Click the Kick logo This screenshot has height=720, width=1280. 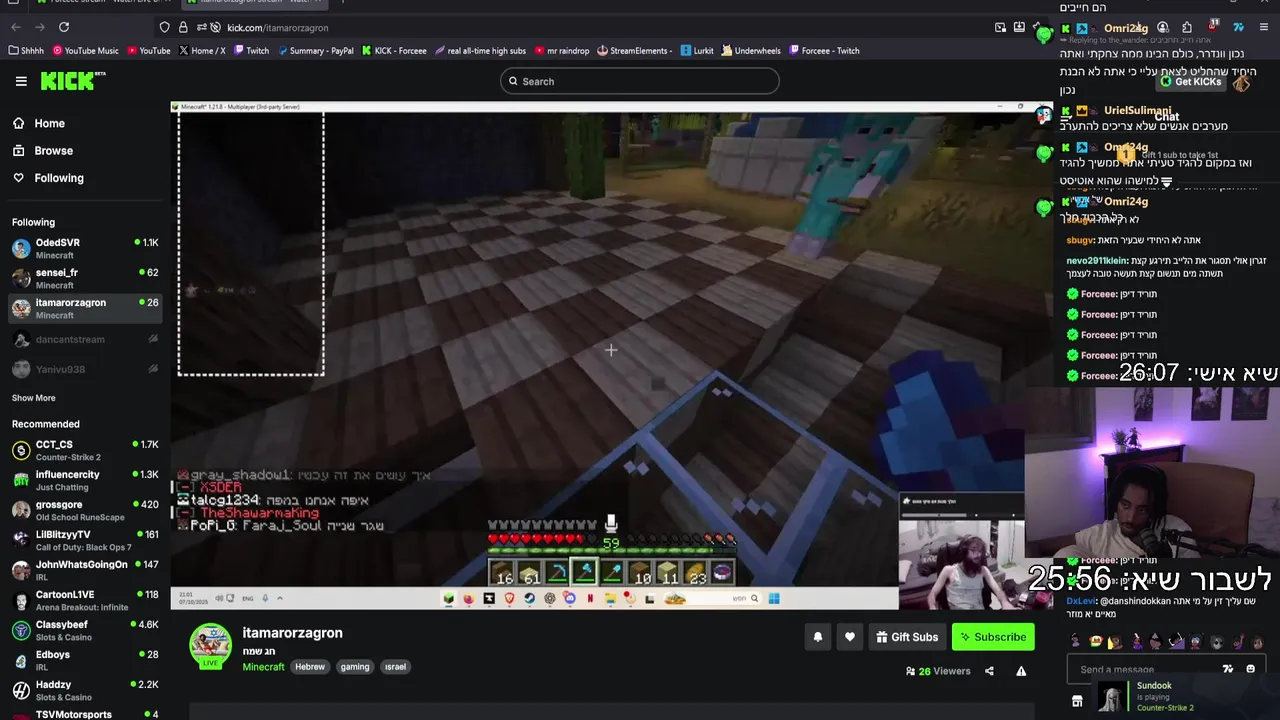(x=73, y=81)
